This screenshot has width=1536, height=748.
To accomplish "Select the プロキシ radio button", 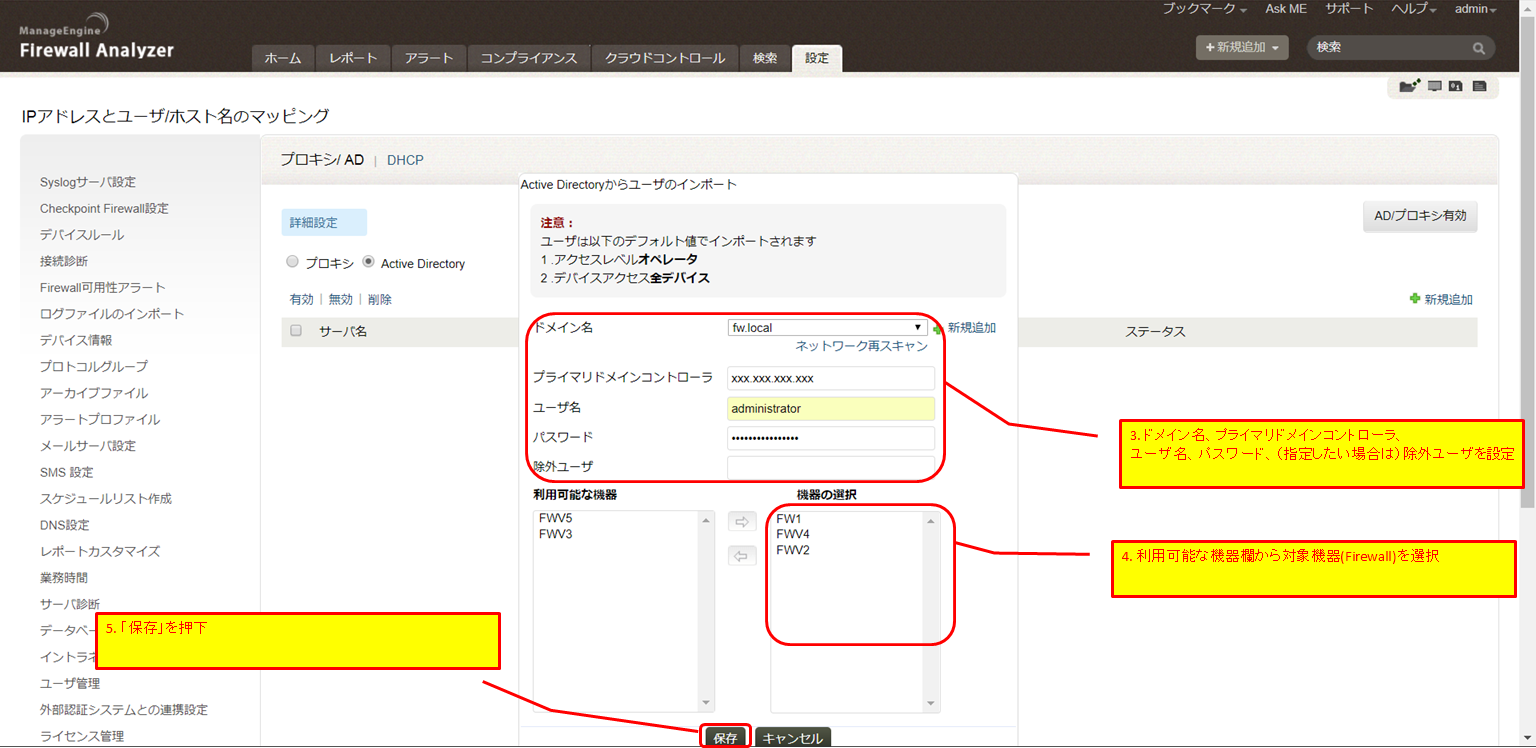I will pos(292,262).
